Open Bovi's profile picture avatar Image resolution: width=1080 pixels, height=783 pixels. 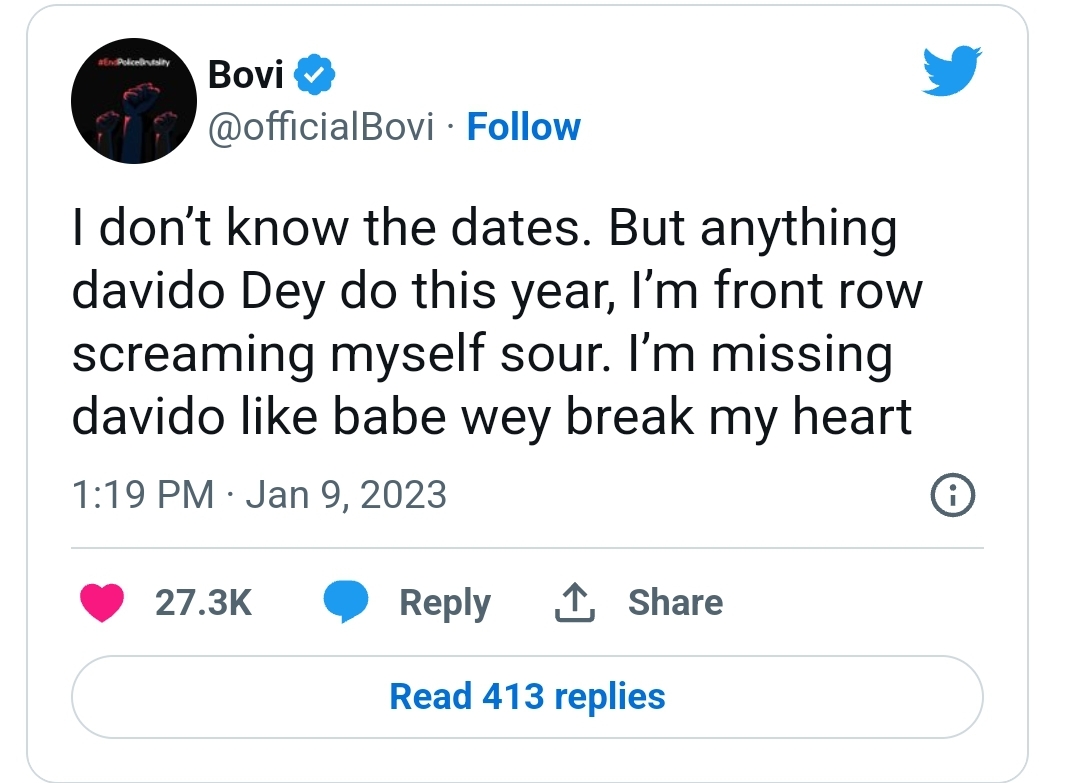click(134, 101)
